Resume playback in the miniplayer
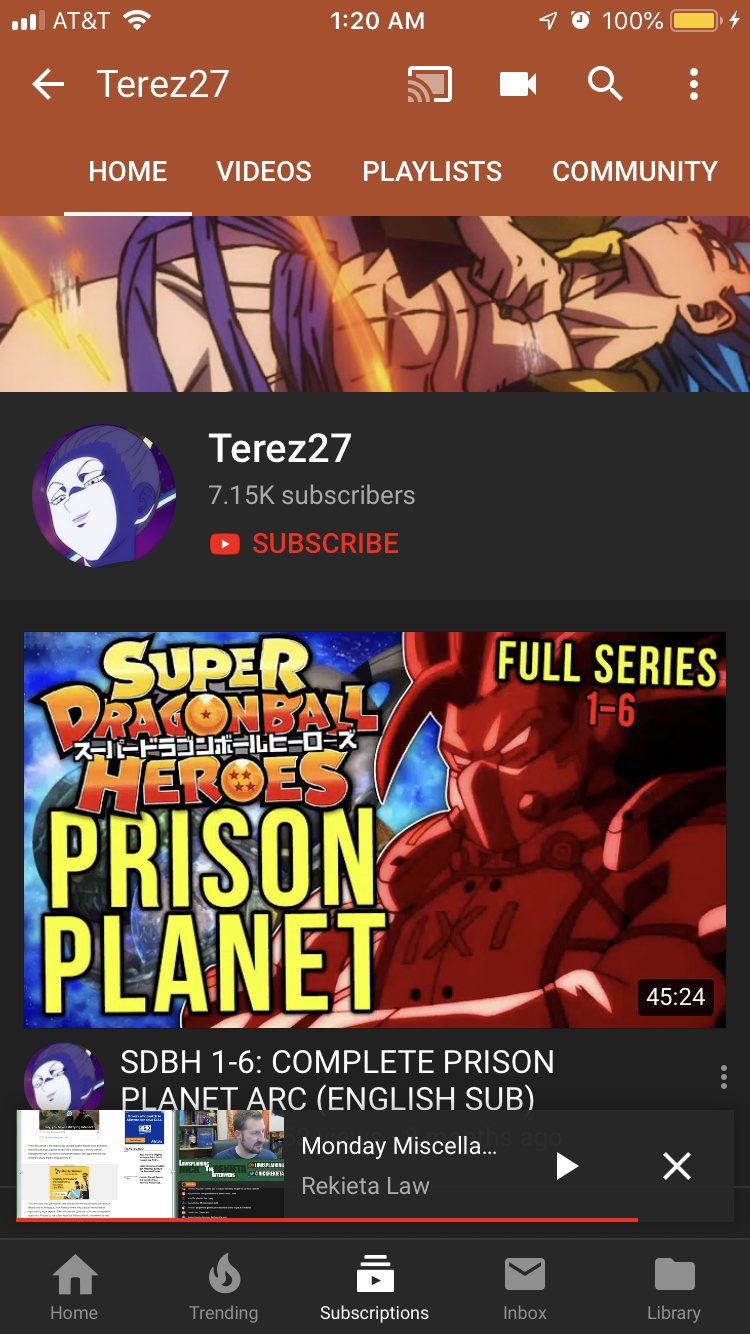750x1334 pixels. pyautogui.click(x=567, y=1166)
